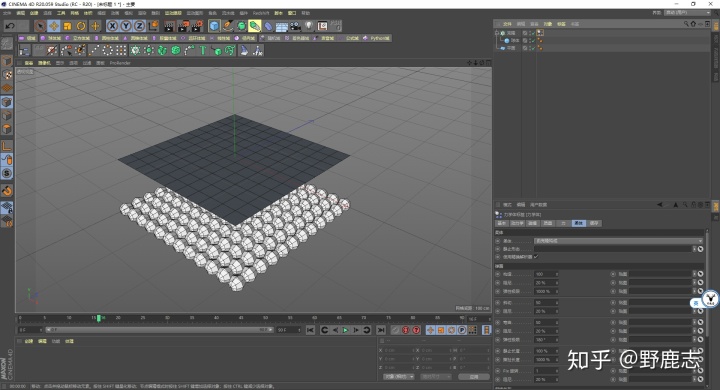Collapse the top cloner object in the tree
The height and width of the screenshot is (390, 720).
[496, 33]
